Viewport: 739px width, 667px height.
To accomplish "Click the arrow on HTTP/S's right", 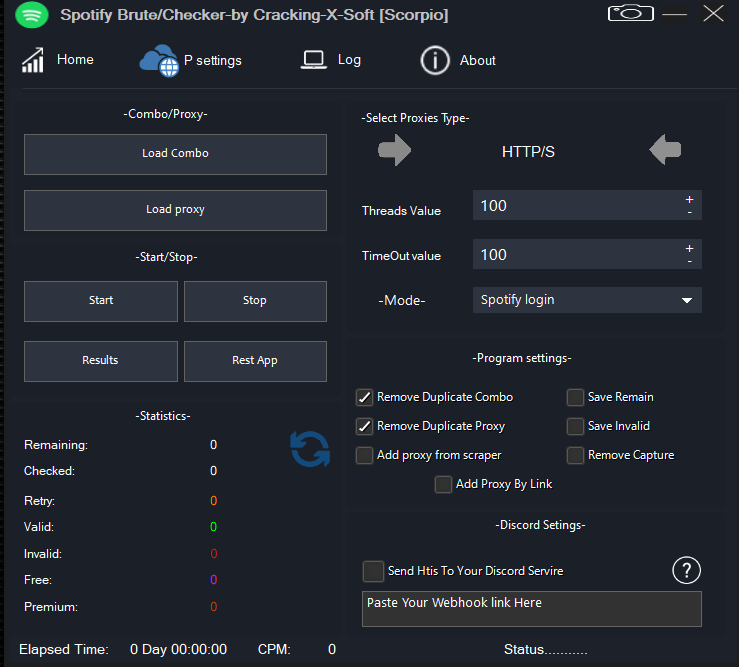I will [x=665, y=150].
